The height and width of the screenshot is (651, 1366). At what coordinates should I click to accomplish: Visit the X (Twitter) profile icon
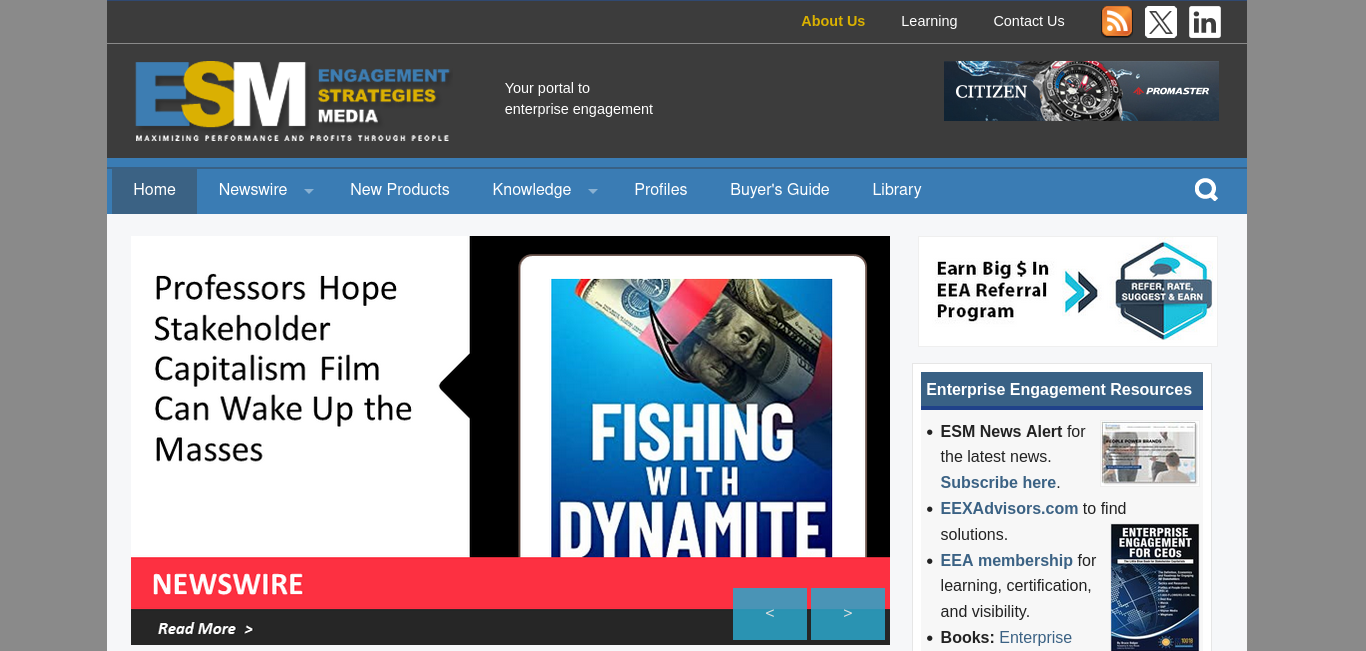pyautogui.click(x=1161, y=21)
